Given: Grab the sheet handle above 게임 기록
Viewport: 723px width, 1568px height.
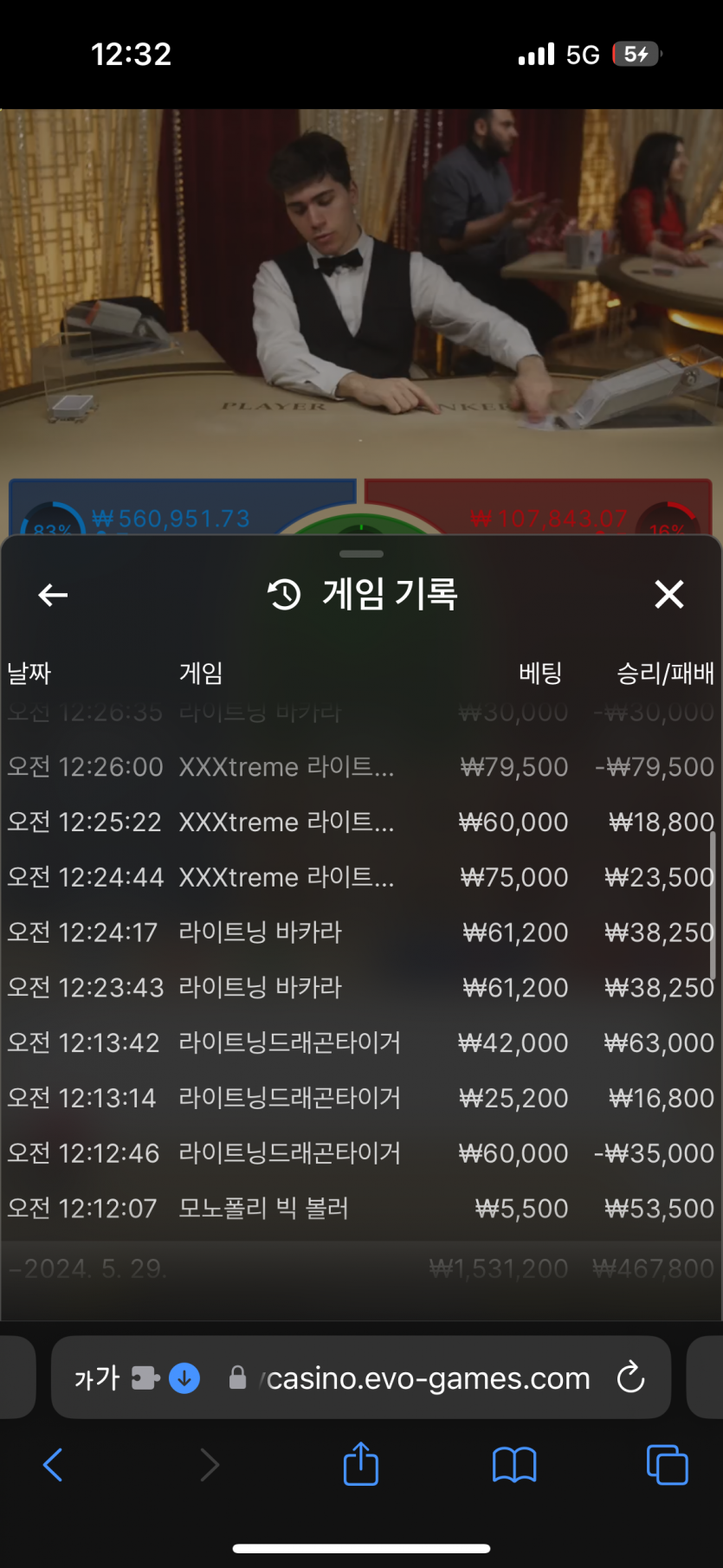Looking at the screenshot, I should pos(361,553).
